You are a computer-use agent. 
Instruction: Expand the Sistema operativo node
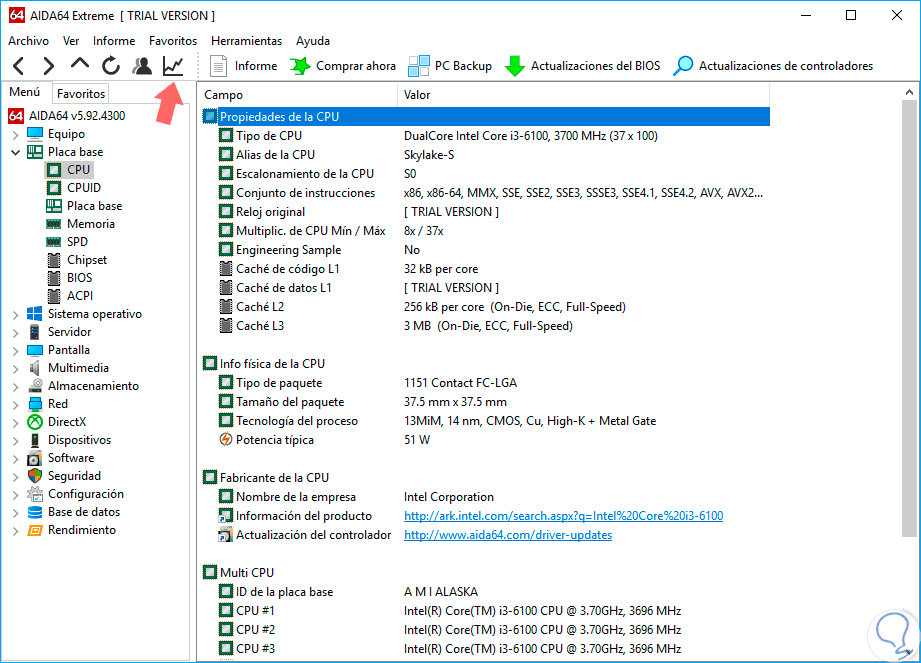coord(15,315)
